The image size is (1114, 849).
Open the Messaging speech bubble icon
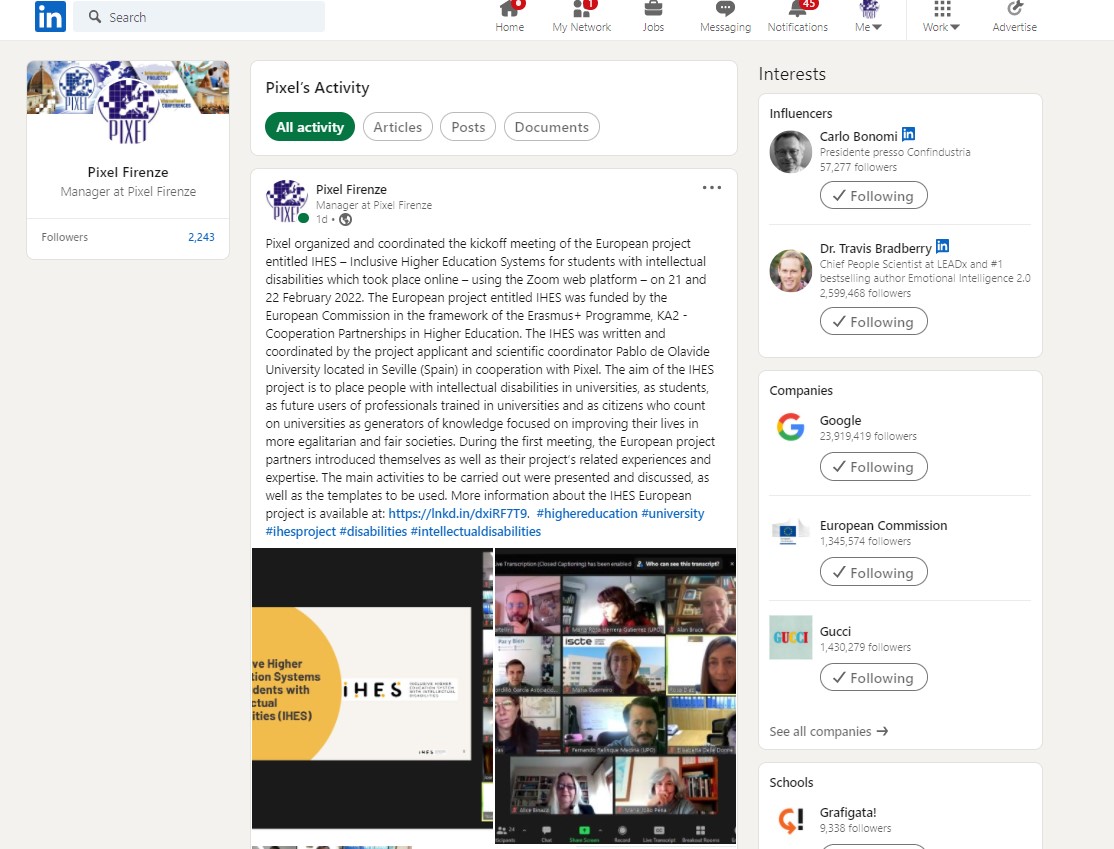point(725,9)
